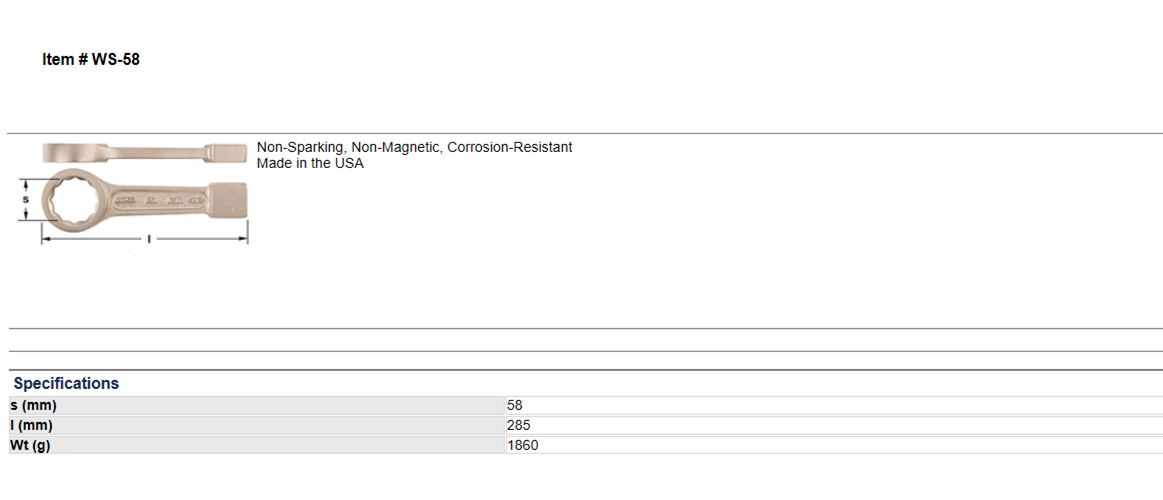The image size is (1163, 500).
Task: Select the value 58 in specifications
Action: point(515,406)
